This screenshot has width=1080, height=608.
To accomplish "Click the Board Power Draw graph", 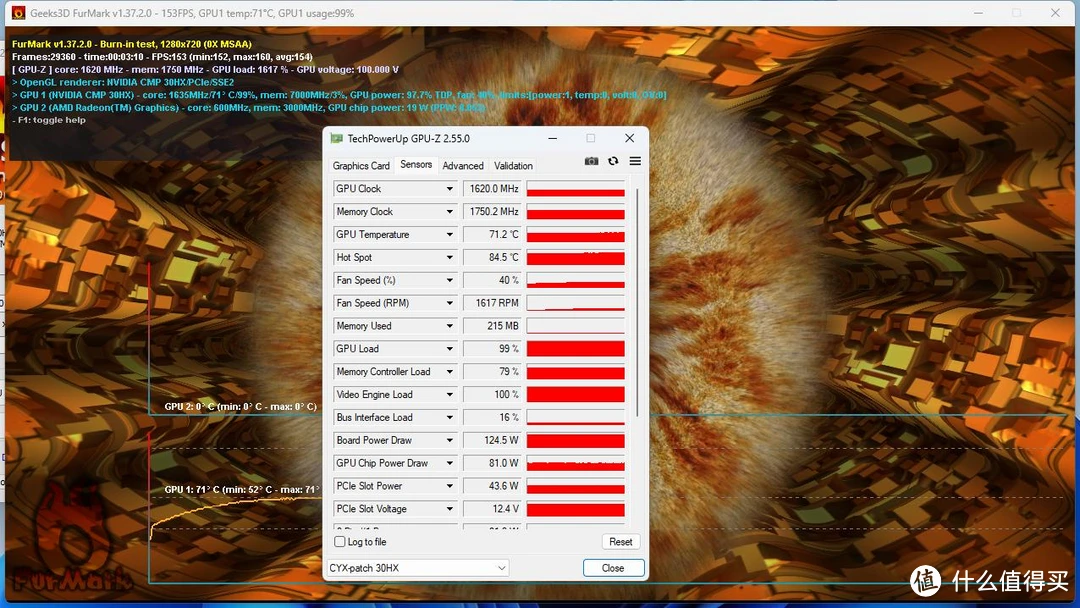I will [576, 440].
